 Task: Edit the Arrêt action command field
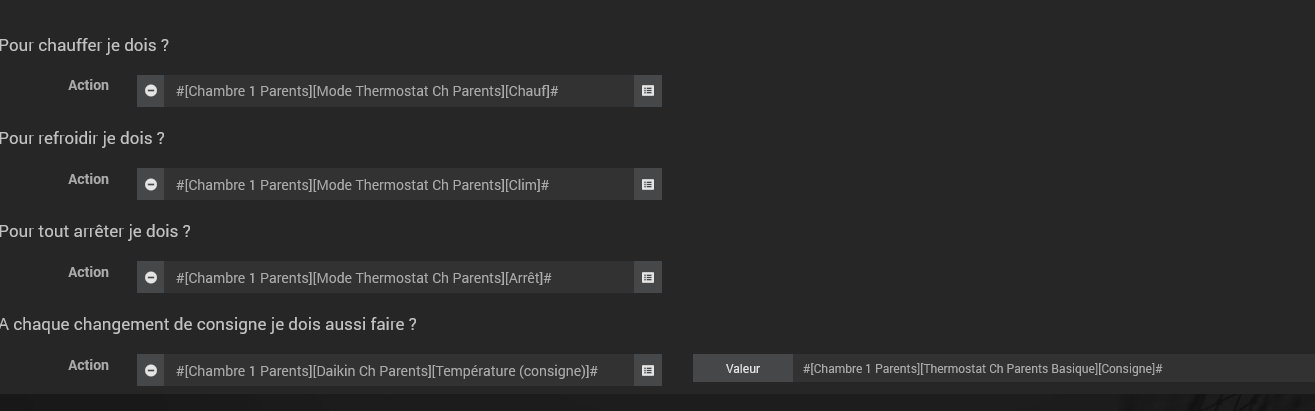[x=399, y=277]
